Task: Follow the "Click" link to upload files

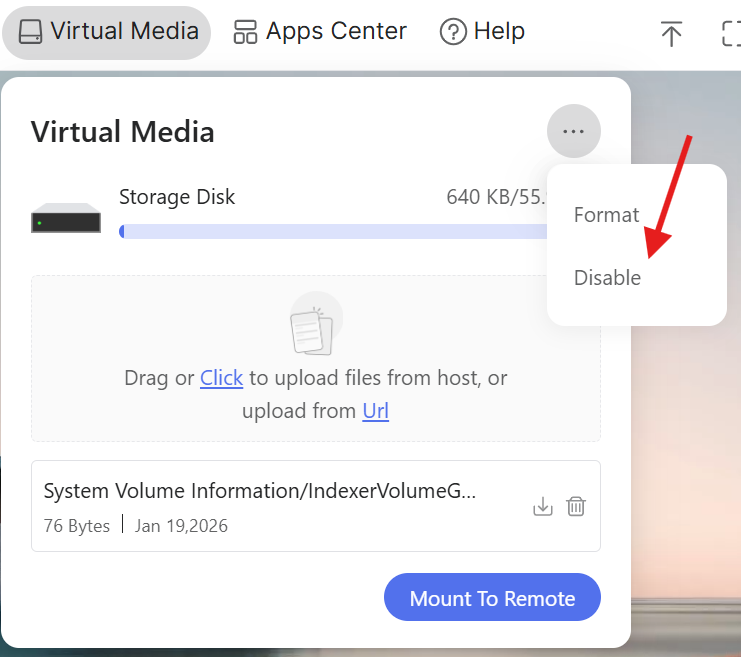Action: [x=221, y=378]
